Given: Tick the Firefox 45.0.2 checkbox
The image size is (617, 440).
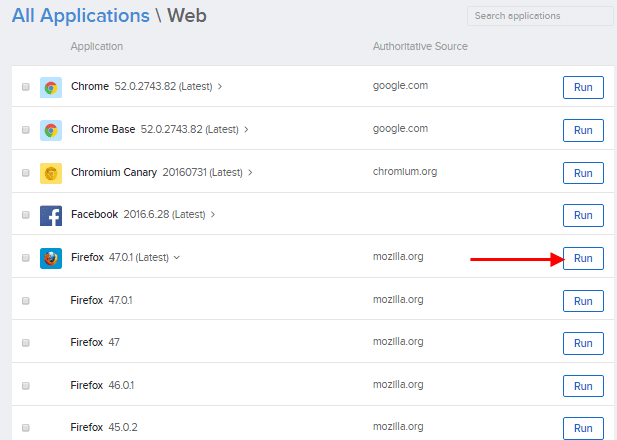Looking at the screenshot, I should click(x=26, y=427).
